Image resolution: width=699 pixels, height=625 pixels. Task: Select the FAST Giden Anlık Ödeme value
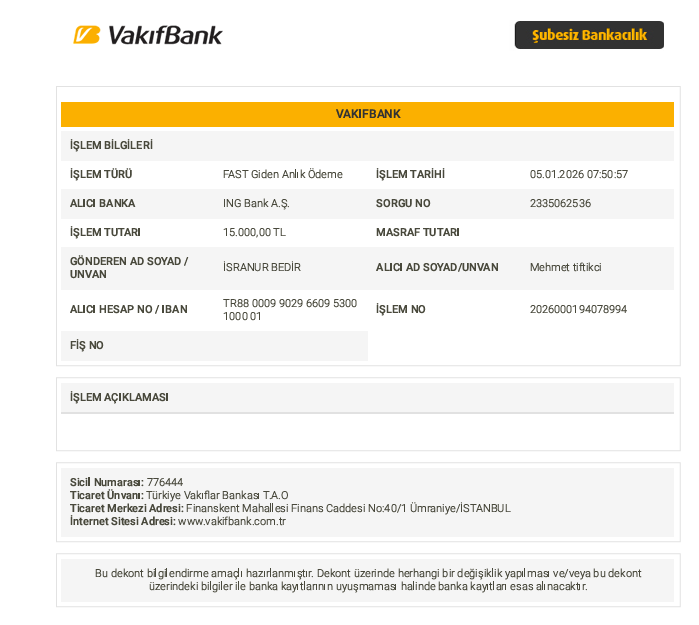pos(283,174)
